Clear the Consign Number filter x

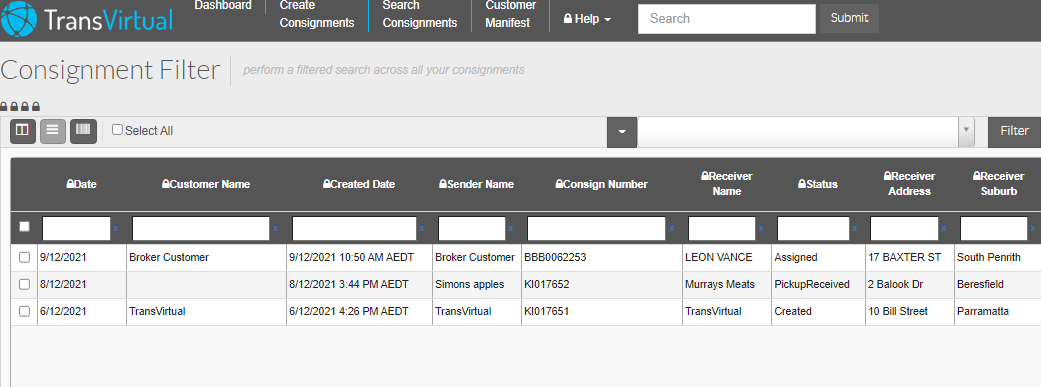point(671,228)
